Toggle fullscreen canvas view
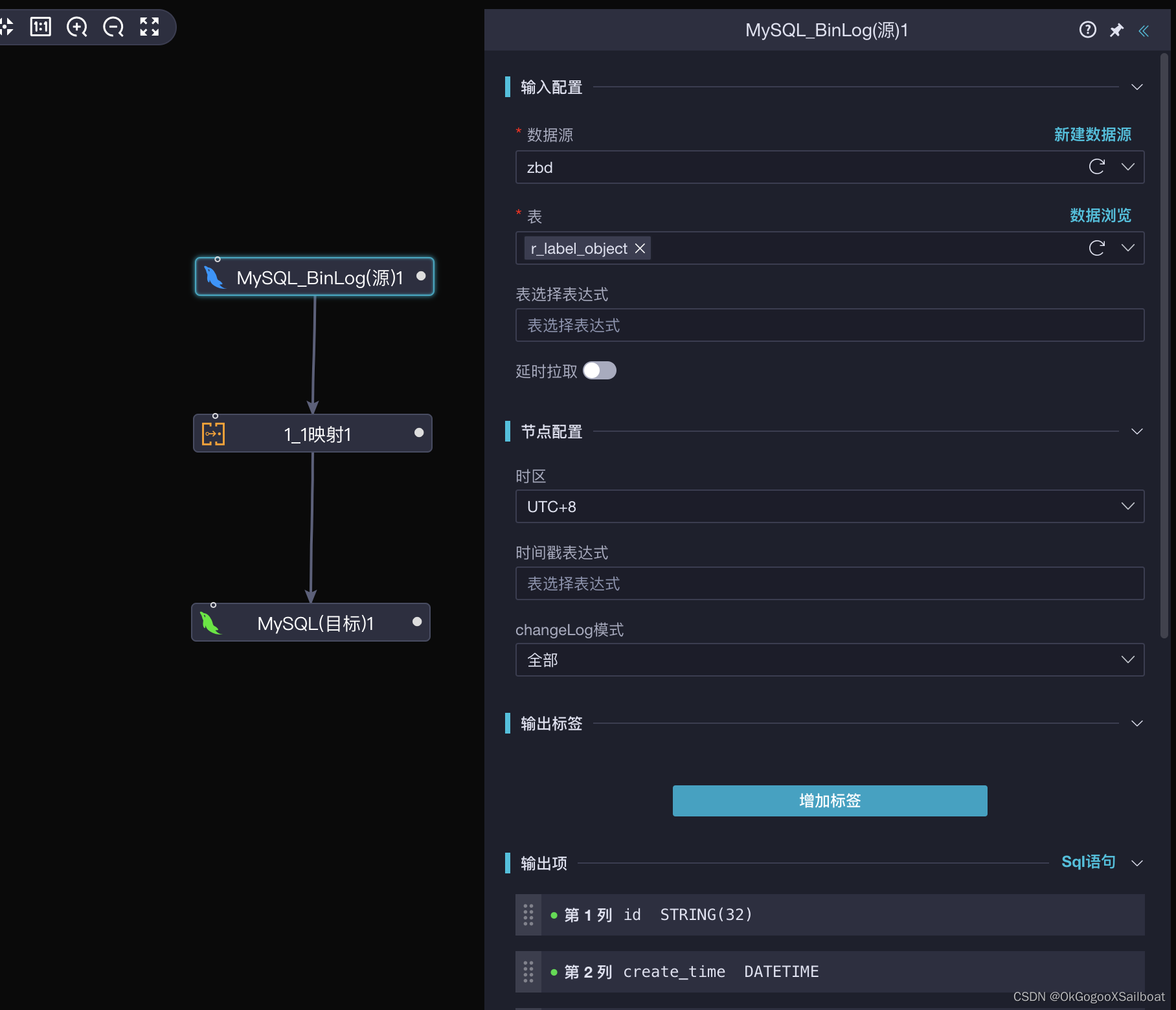 150,27
